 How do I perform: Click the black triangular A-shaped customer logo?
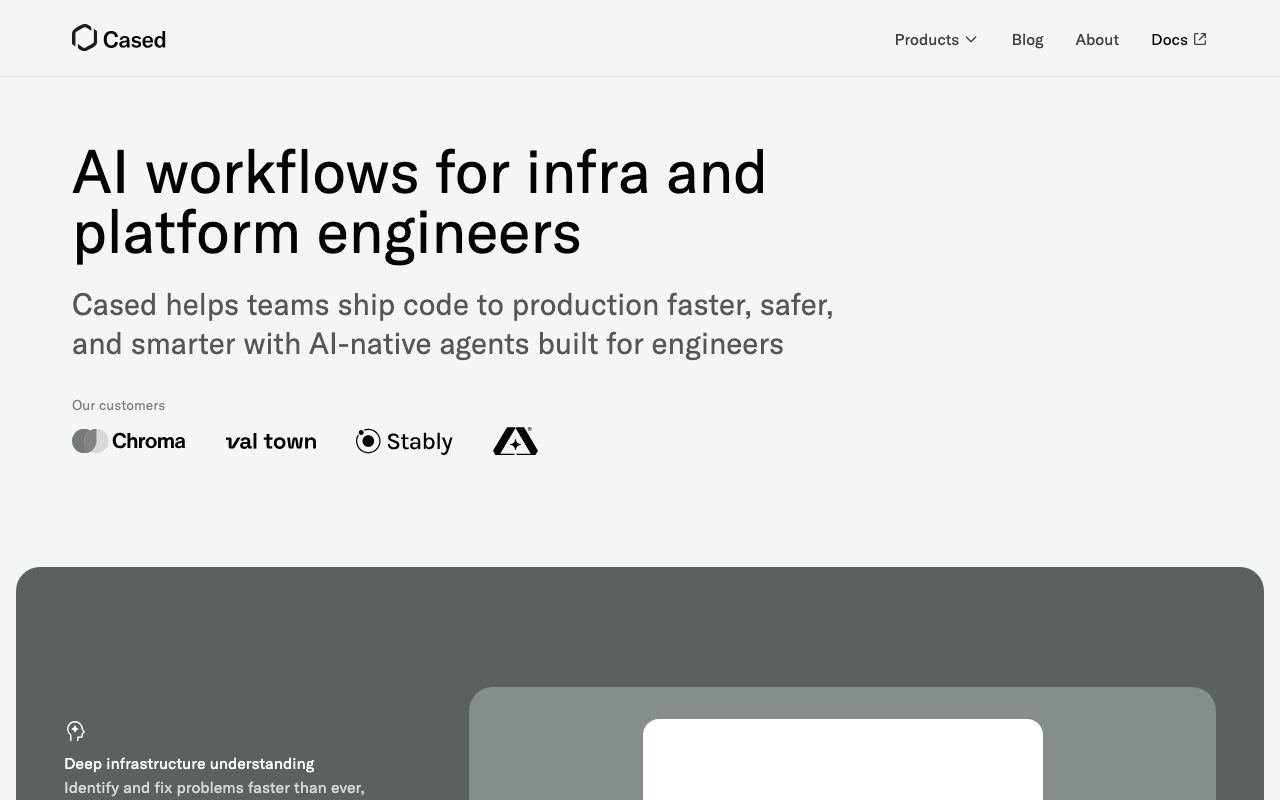point(515,441)
